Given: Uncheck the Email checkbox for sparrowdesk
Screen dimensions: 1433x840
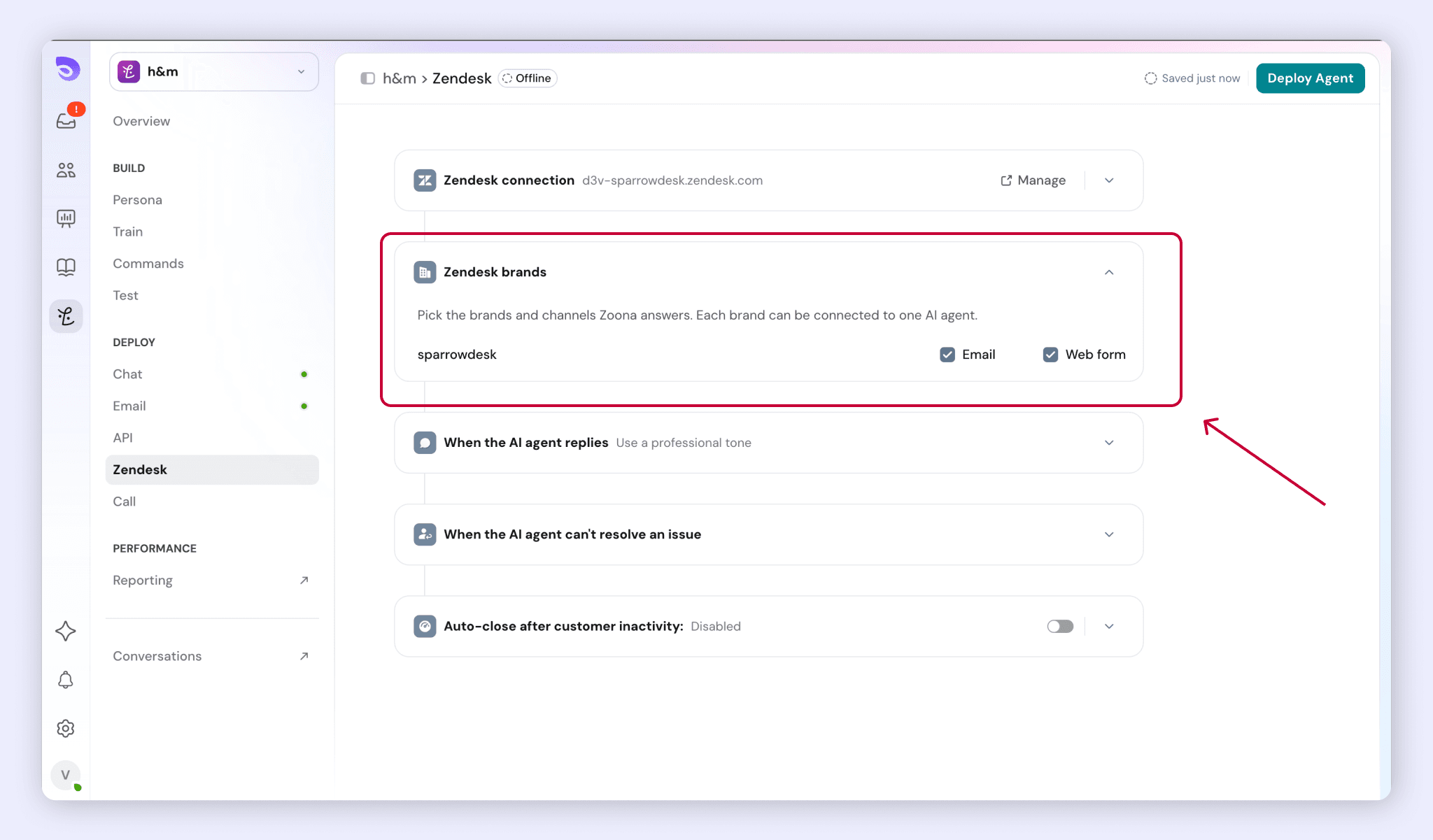Looking at the screenshot, I should (x=947, y=355).
